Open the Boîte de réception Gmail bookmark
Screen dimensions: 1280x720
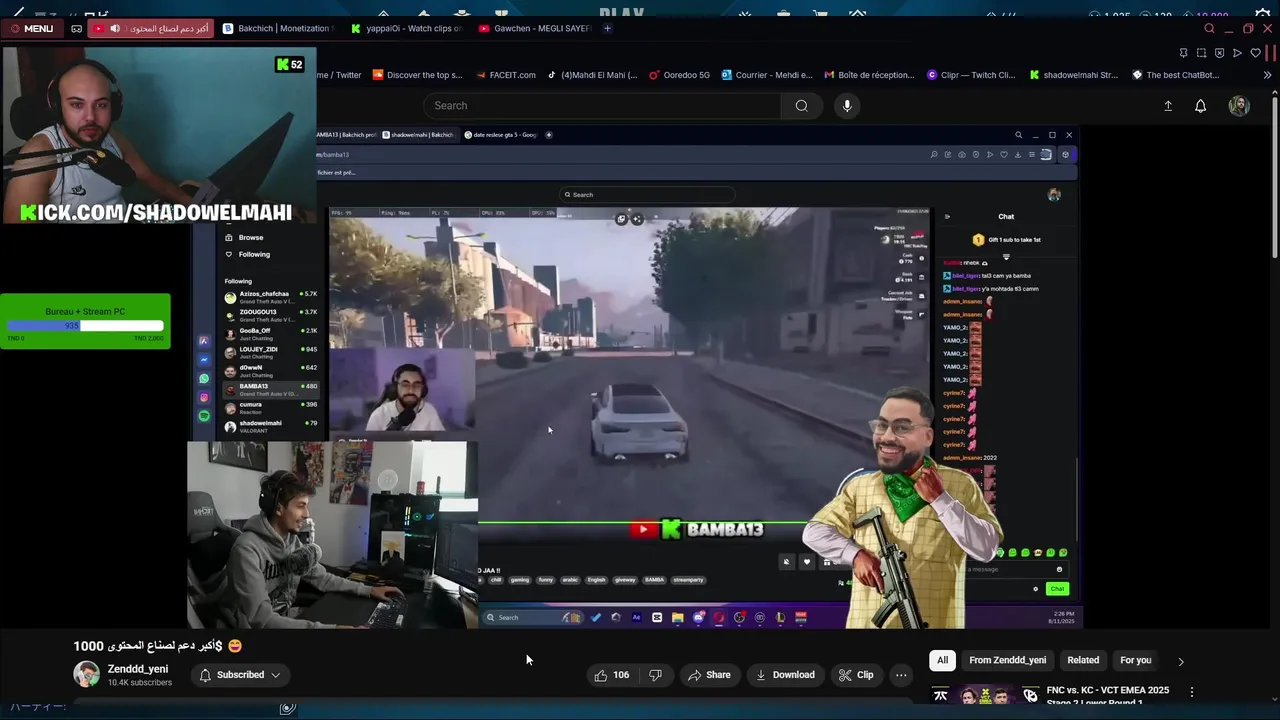coord(869,75)
